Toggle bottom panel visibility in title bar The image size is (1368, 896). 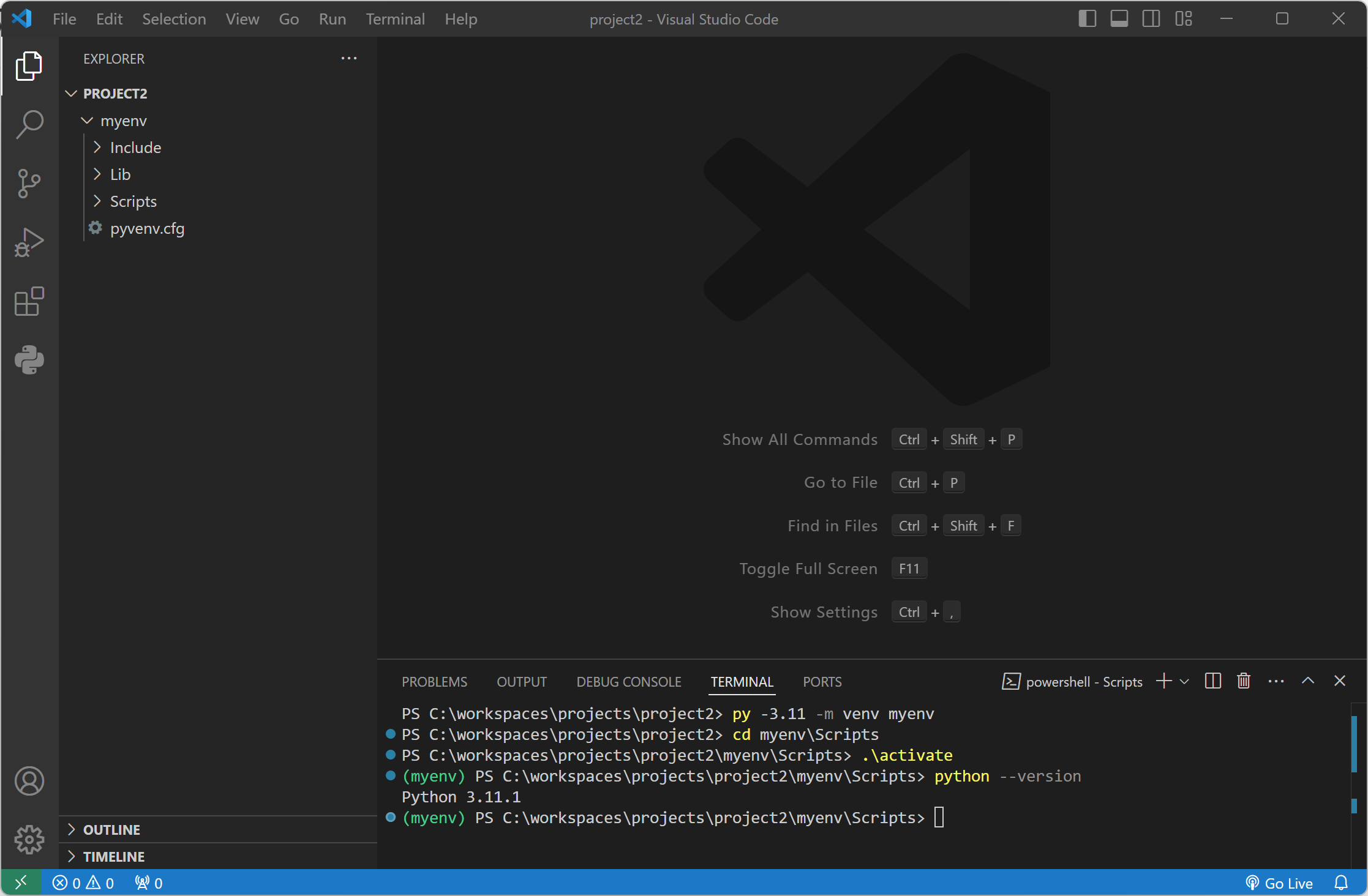(1119, 19)
